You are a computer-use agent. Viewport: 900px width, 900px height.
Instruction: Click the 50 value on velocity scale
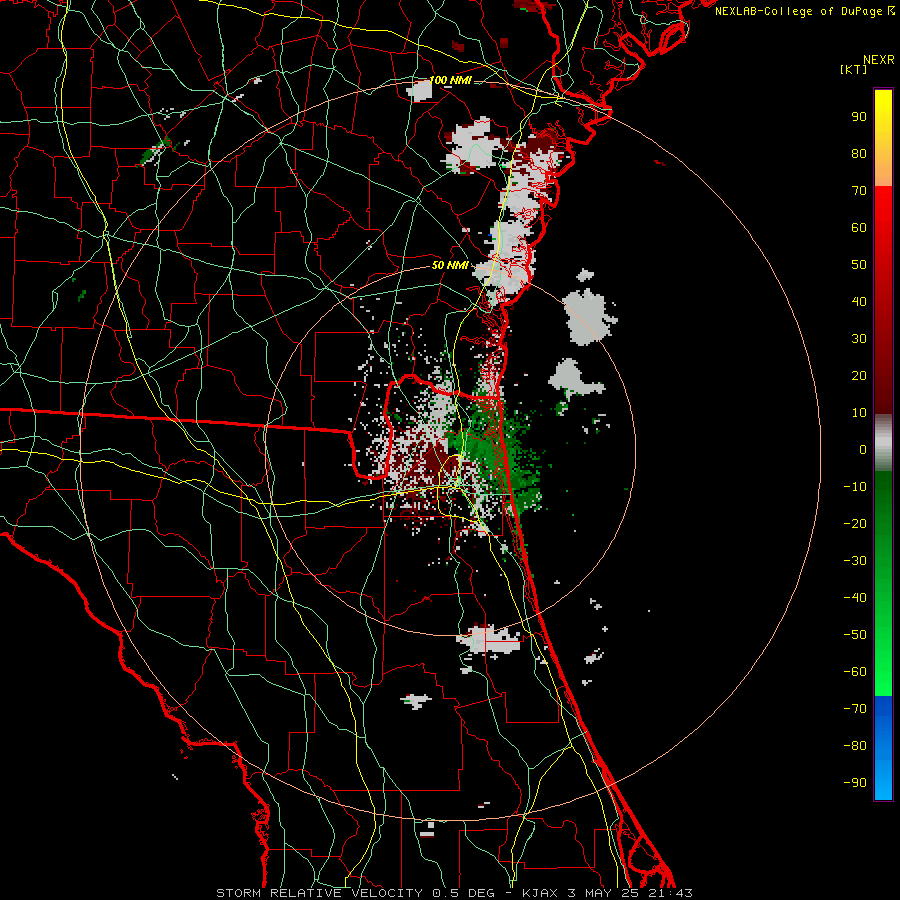coord(859,265)
